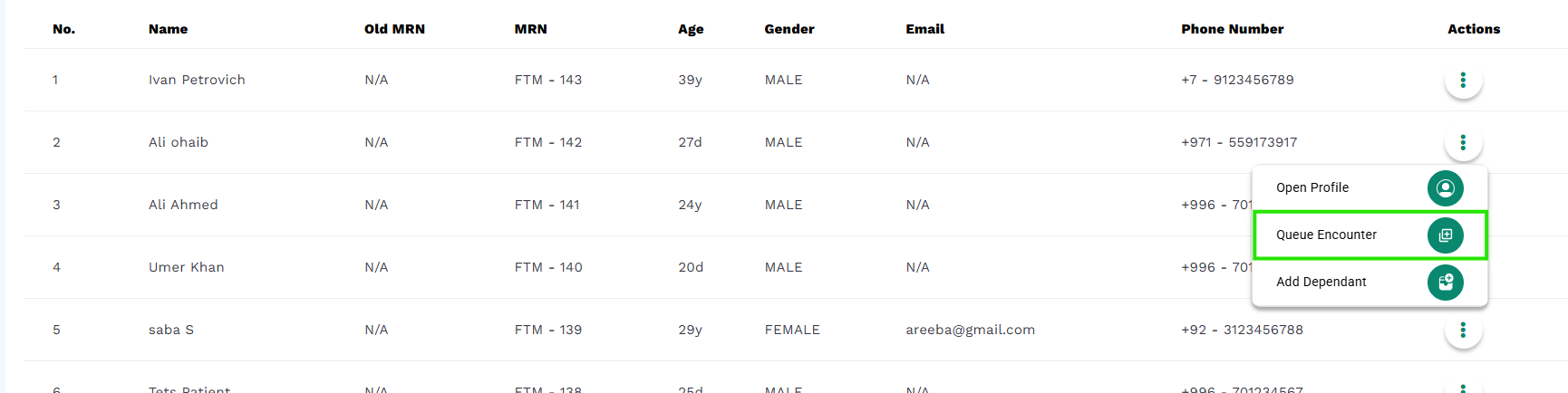Click the Age column header

click(691, 29)
